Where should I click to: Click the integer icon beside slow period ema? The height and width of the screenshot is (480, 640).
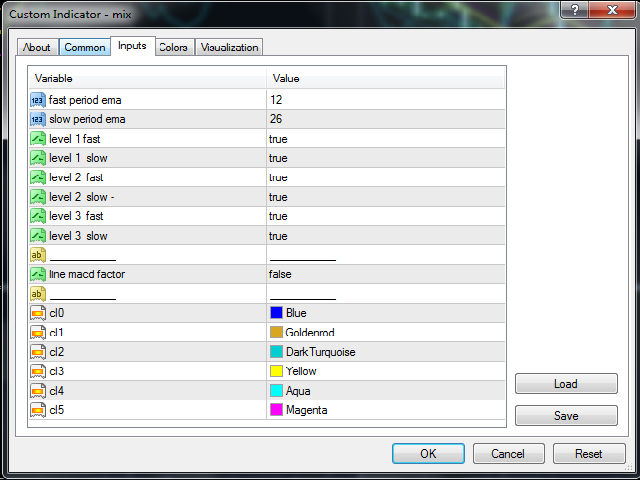38,119
